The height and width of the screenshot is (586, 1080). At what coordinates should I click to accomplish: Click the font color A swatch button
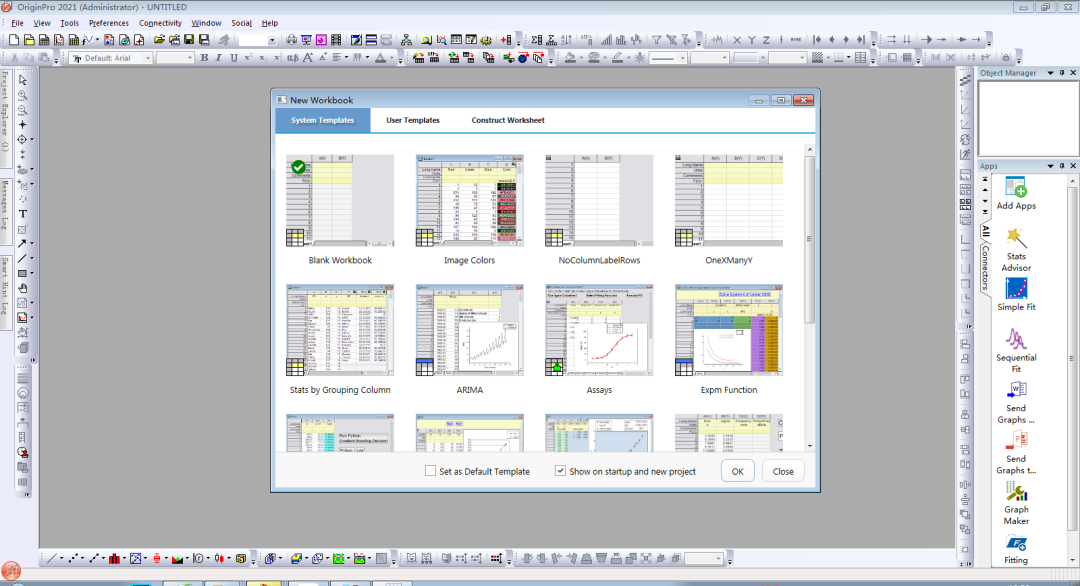coord(380,58)
